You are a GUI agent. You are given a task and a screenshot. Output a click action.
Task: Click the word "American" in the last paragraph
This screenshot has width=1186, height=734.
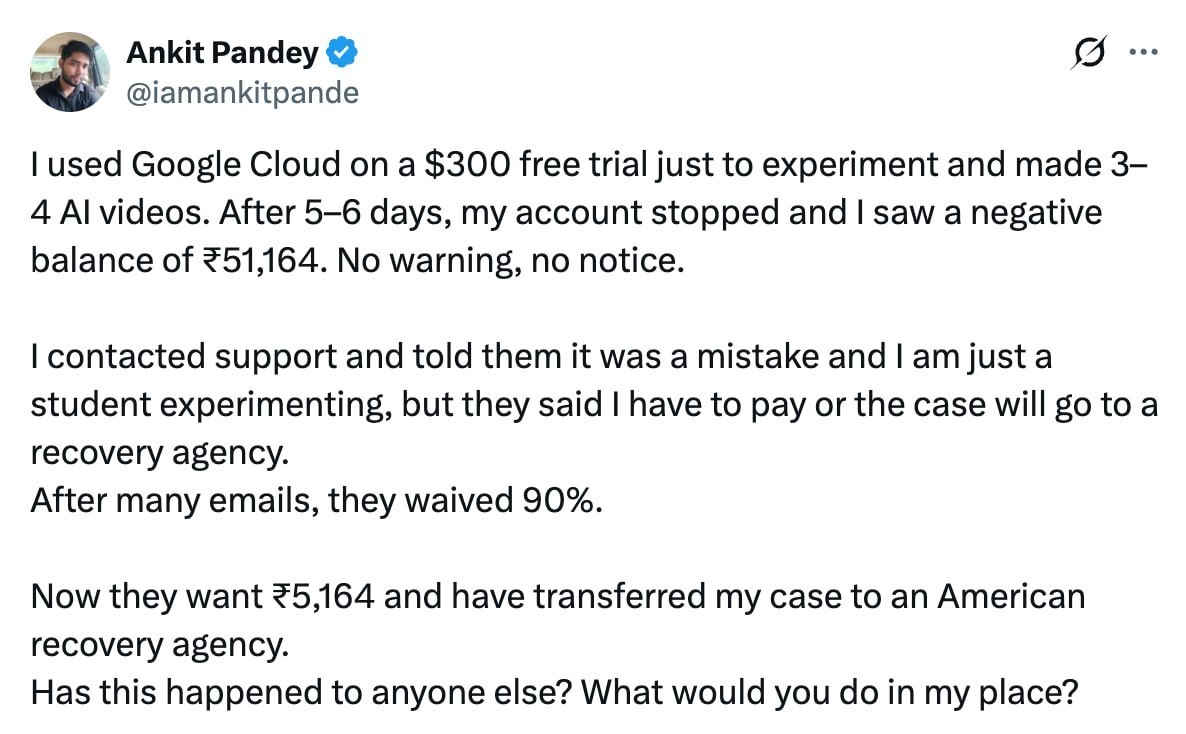coord(1011,596)
